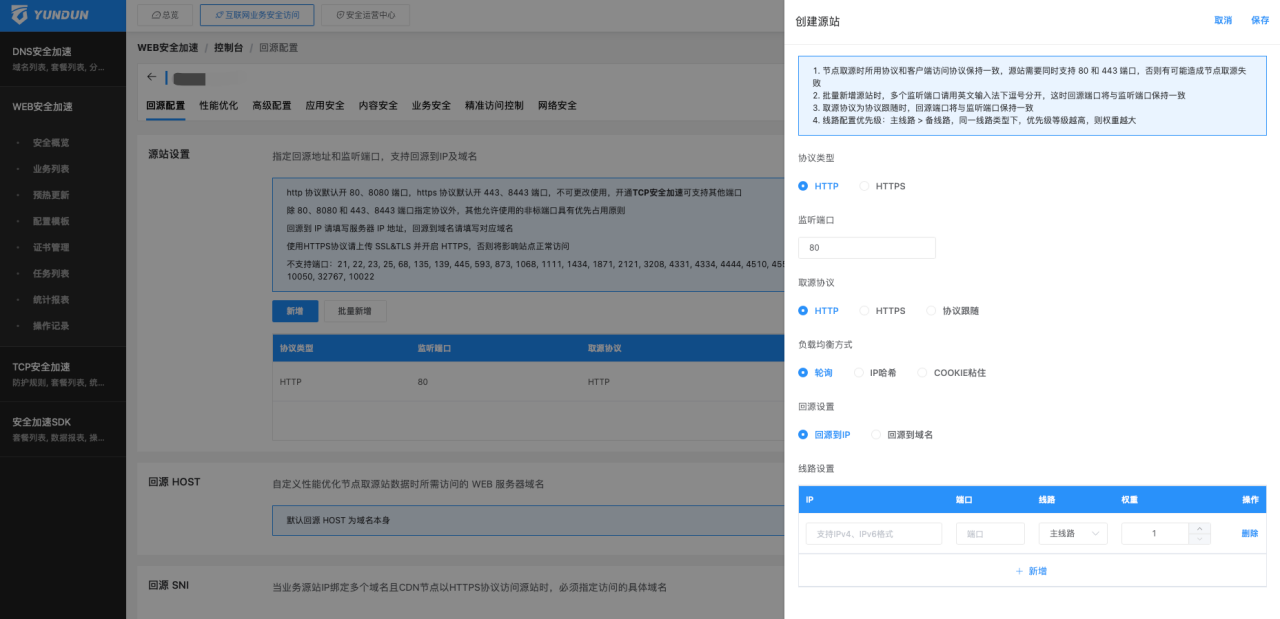The height and width of the screenshot is (619, 1280).
Task: Collapse the WEB安全加速 sidebar section
Action: tap(62, 106)
